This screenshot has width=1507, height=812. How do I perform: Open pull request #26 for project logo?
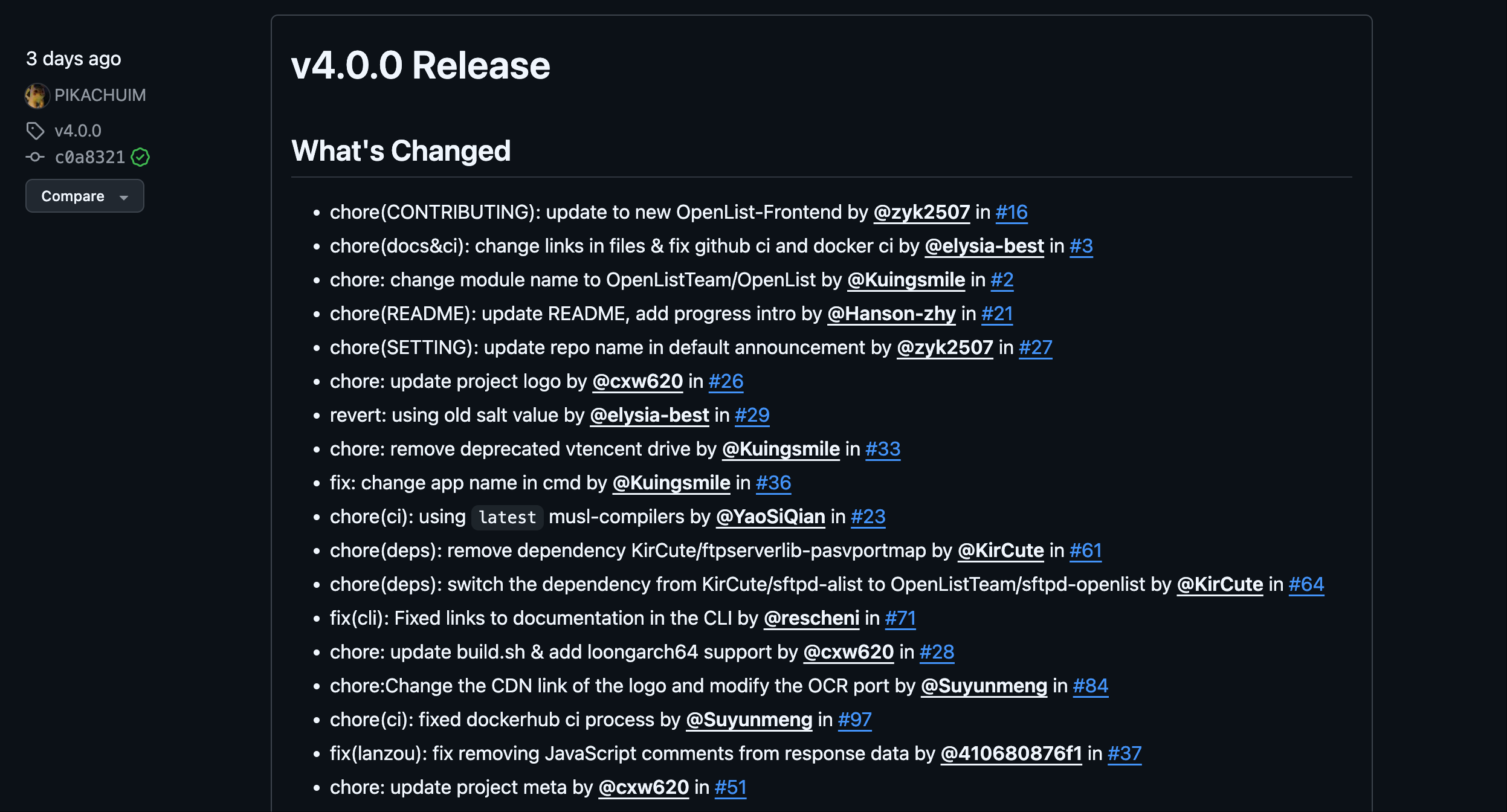[725, 382]
